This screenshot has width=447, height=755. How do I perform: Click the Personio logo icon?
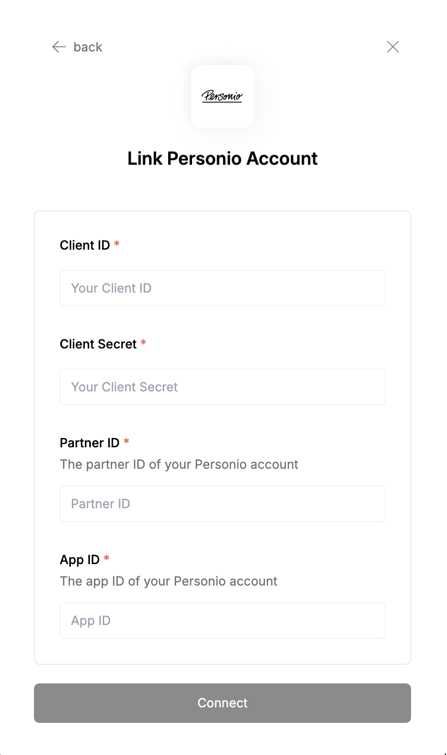tap(222, 96)
